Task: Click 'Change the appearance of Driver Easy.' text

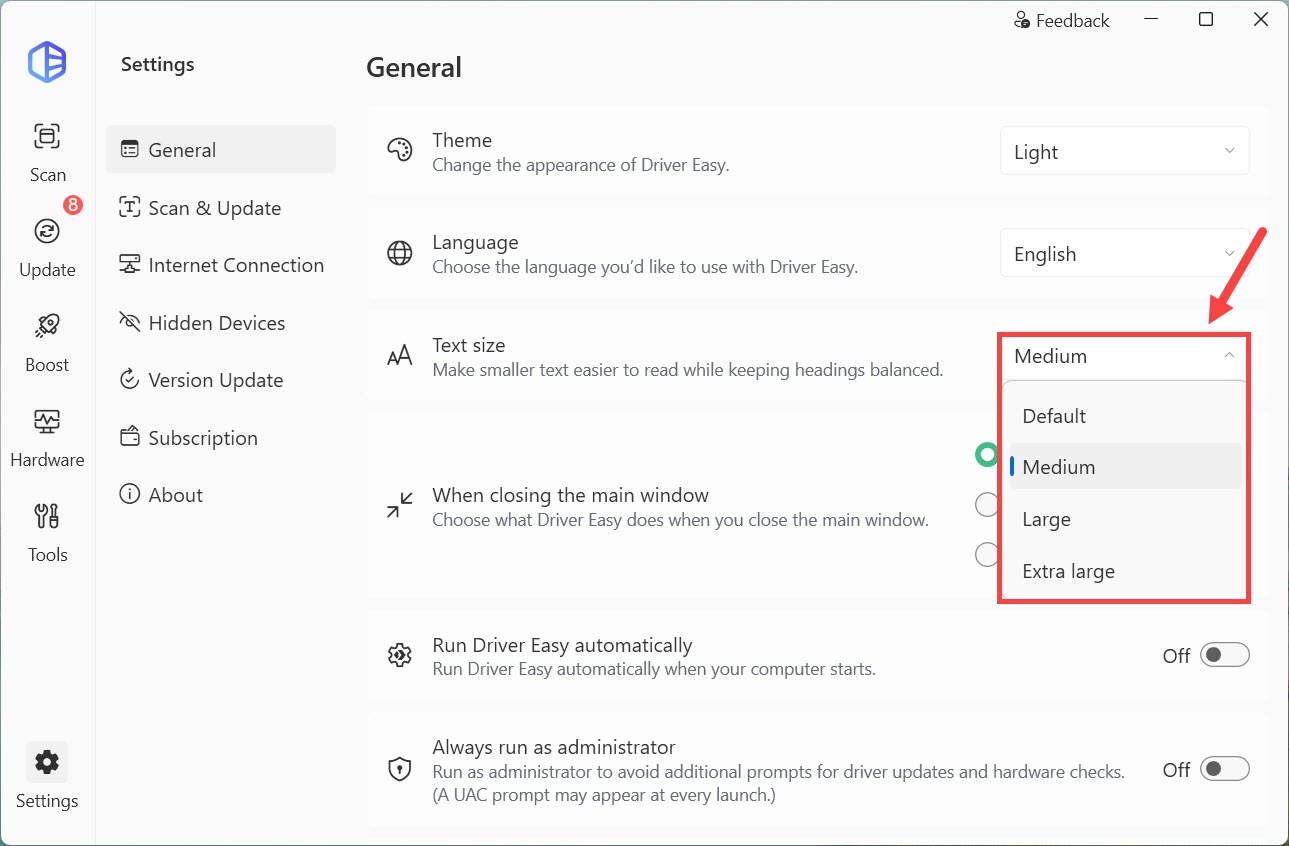Action: [581, 164]
